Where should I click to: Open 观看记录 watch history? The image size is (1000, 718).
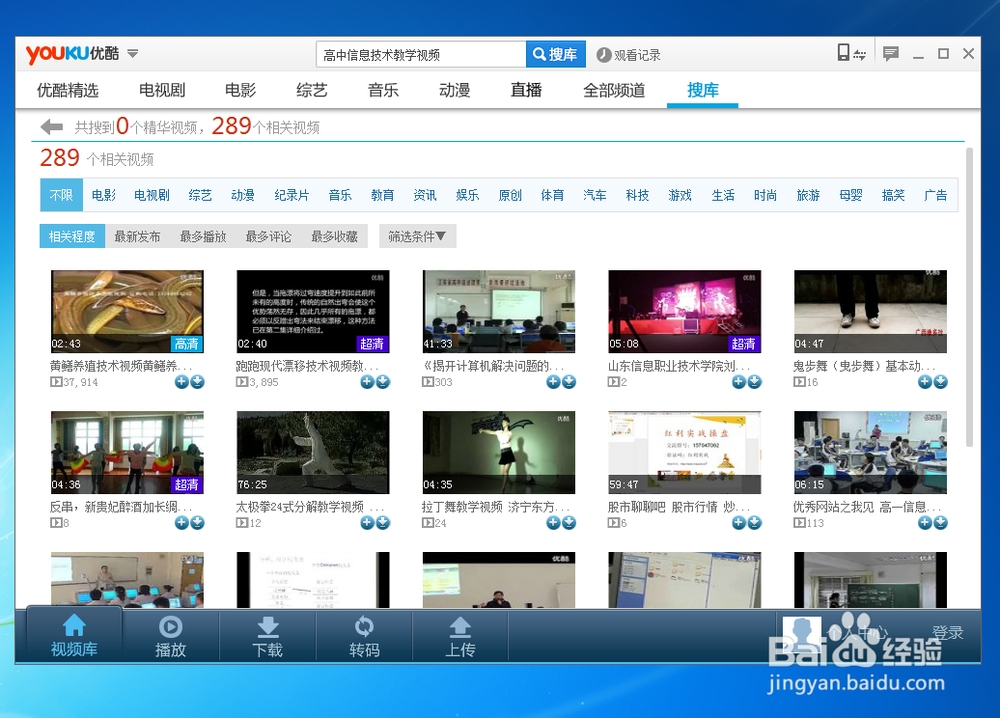[x=629, y=55]
